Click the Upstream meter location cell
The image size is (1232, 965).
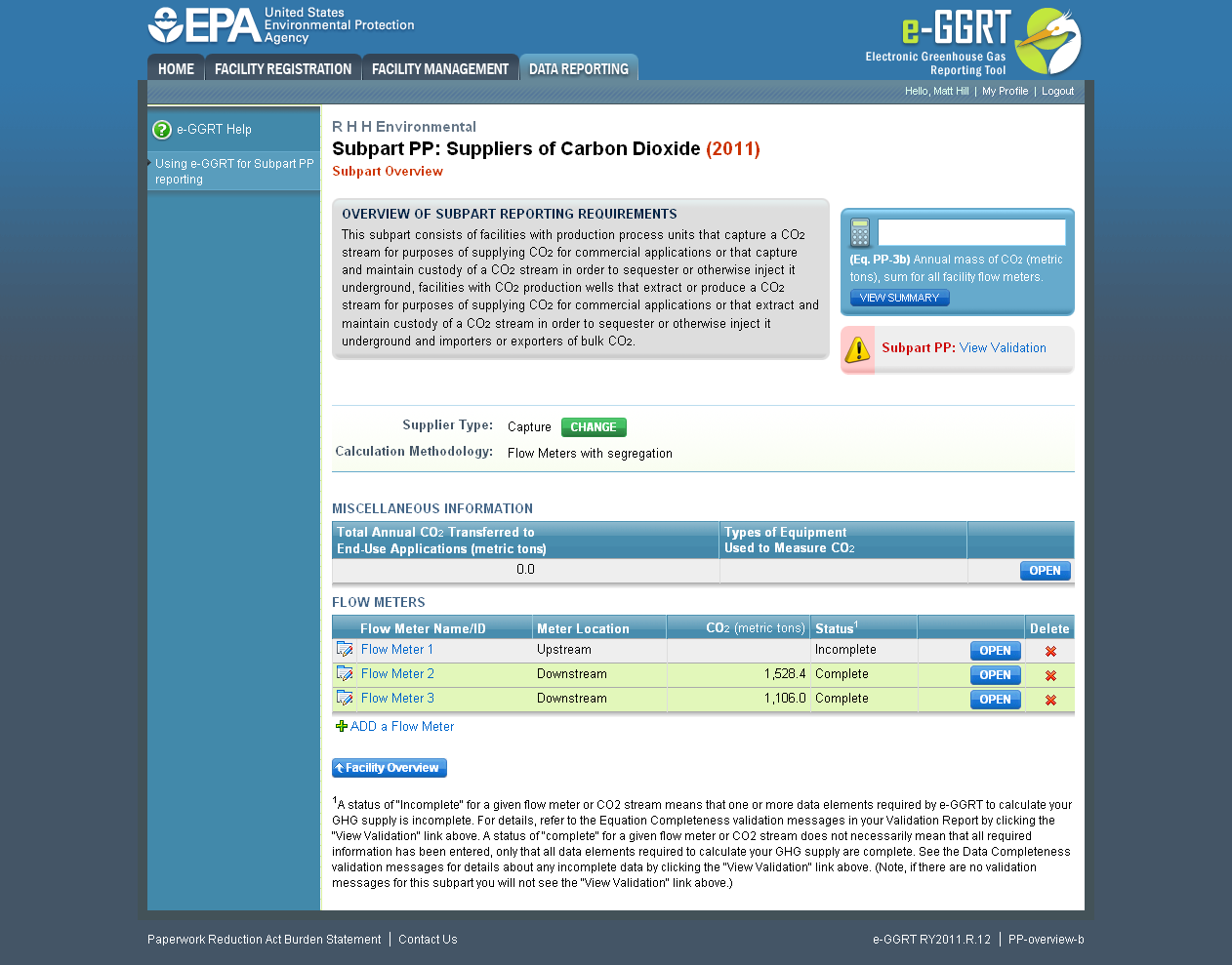click(x=564, y=650)
